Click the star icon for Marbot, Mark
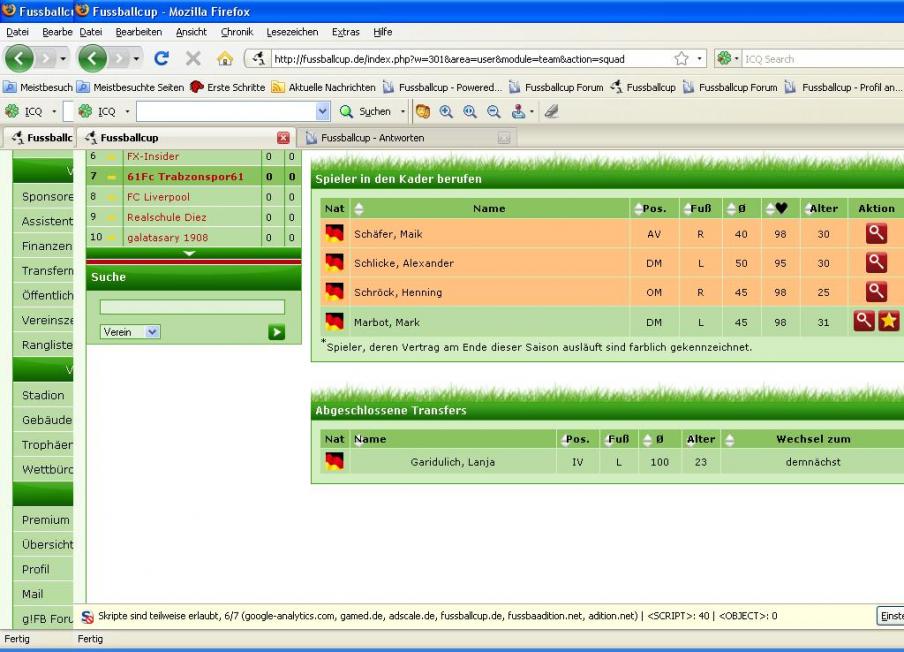 click(x=888, y=321)
